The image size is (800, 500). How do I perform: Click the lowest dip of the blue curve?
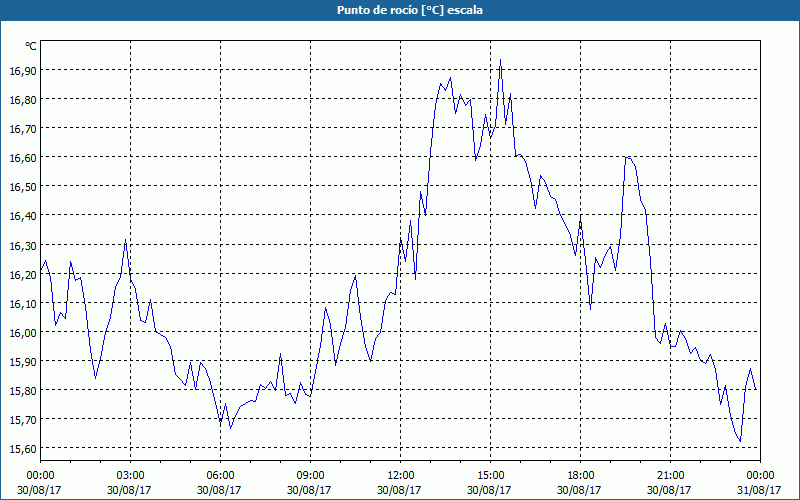click(740, 441)
